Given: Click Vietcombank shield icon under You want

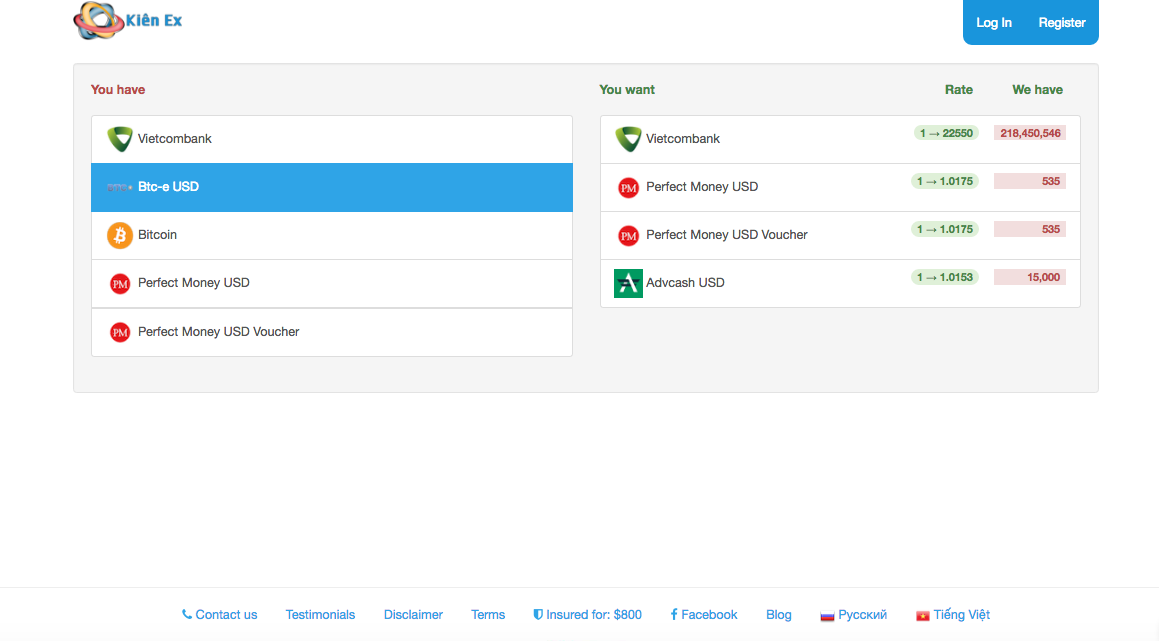Looking at the screenshot, I should click(628, 139).
